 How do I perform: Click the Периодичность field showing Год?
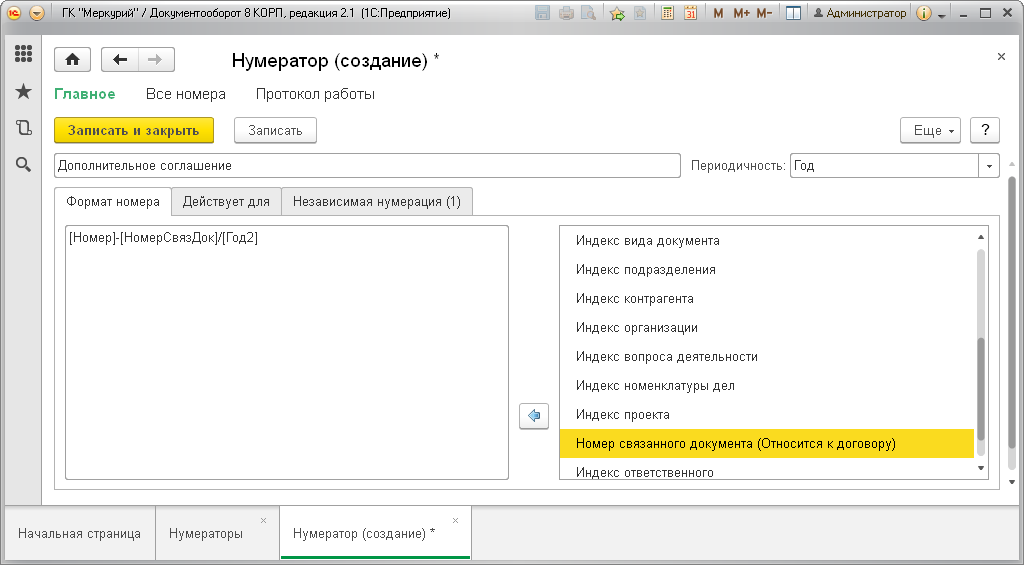884,166
